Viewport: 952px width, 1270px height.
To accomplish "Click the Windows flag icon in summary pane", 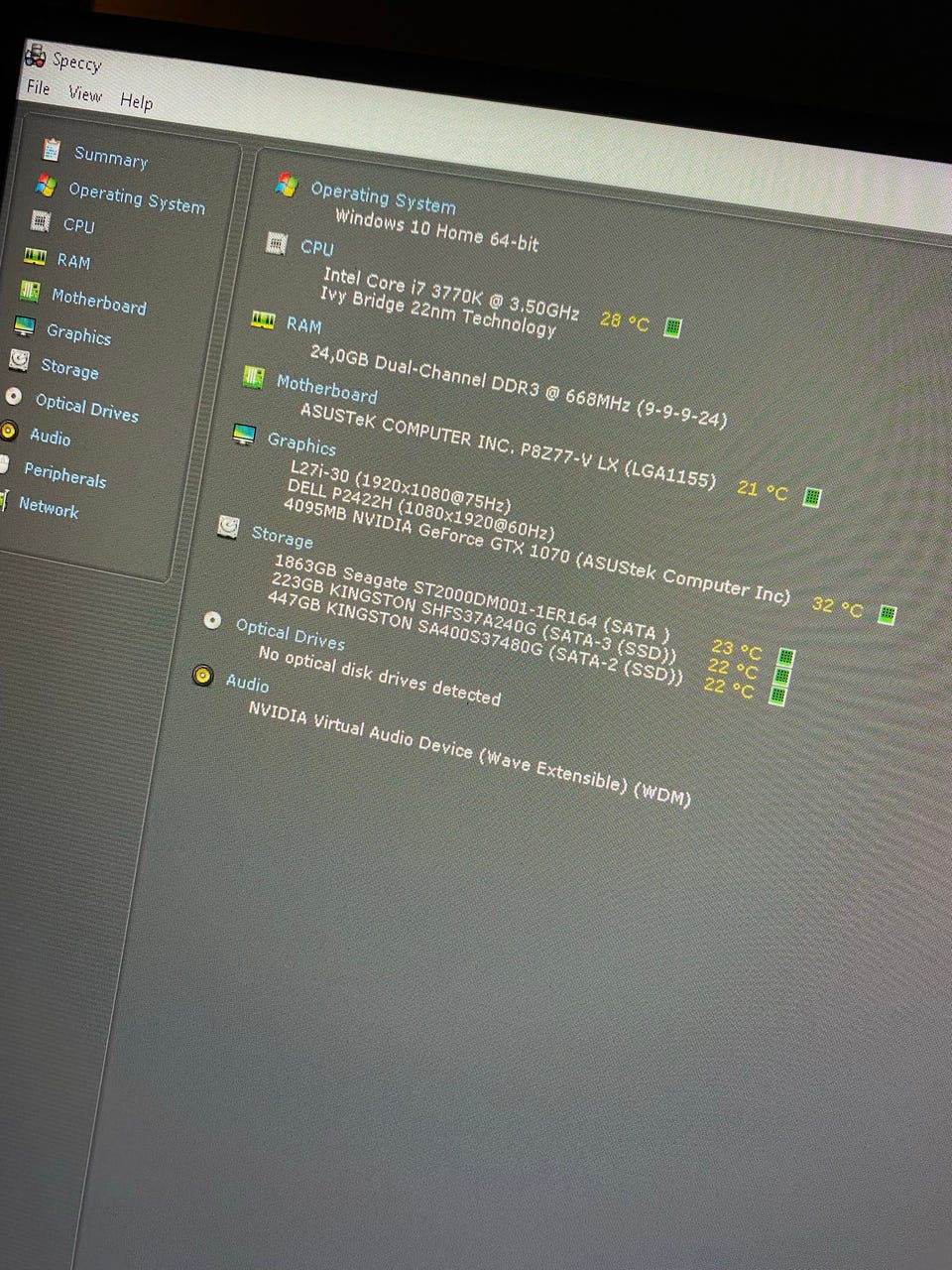I will (287, 184).
